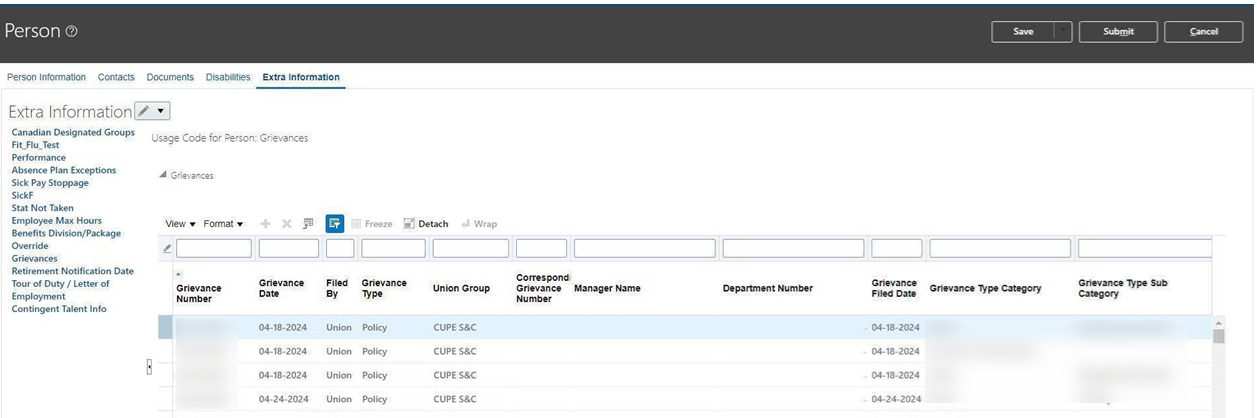
Task: Click the Submit button
Action: point(1118,32)
